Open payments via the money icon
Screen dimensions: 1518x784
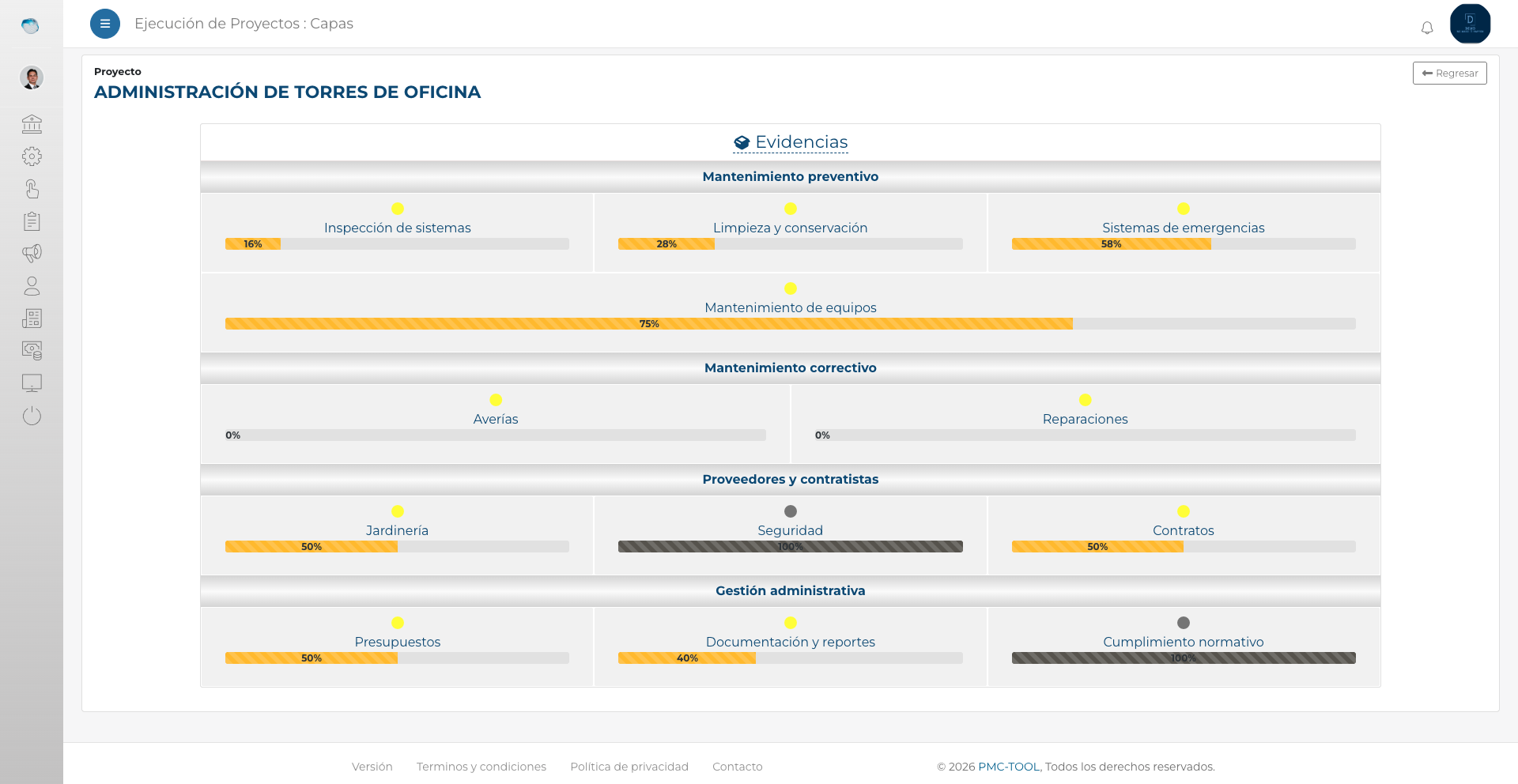(x=32, y=351)
